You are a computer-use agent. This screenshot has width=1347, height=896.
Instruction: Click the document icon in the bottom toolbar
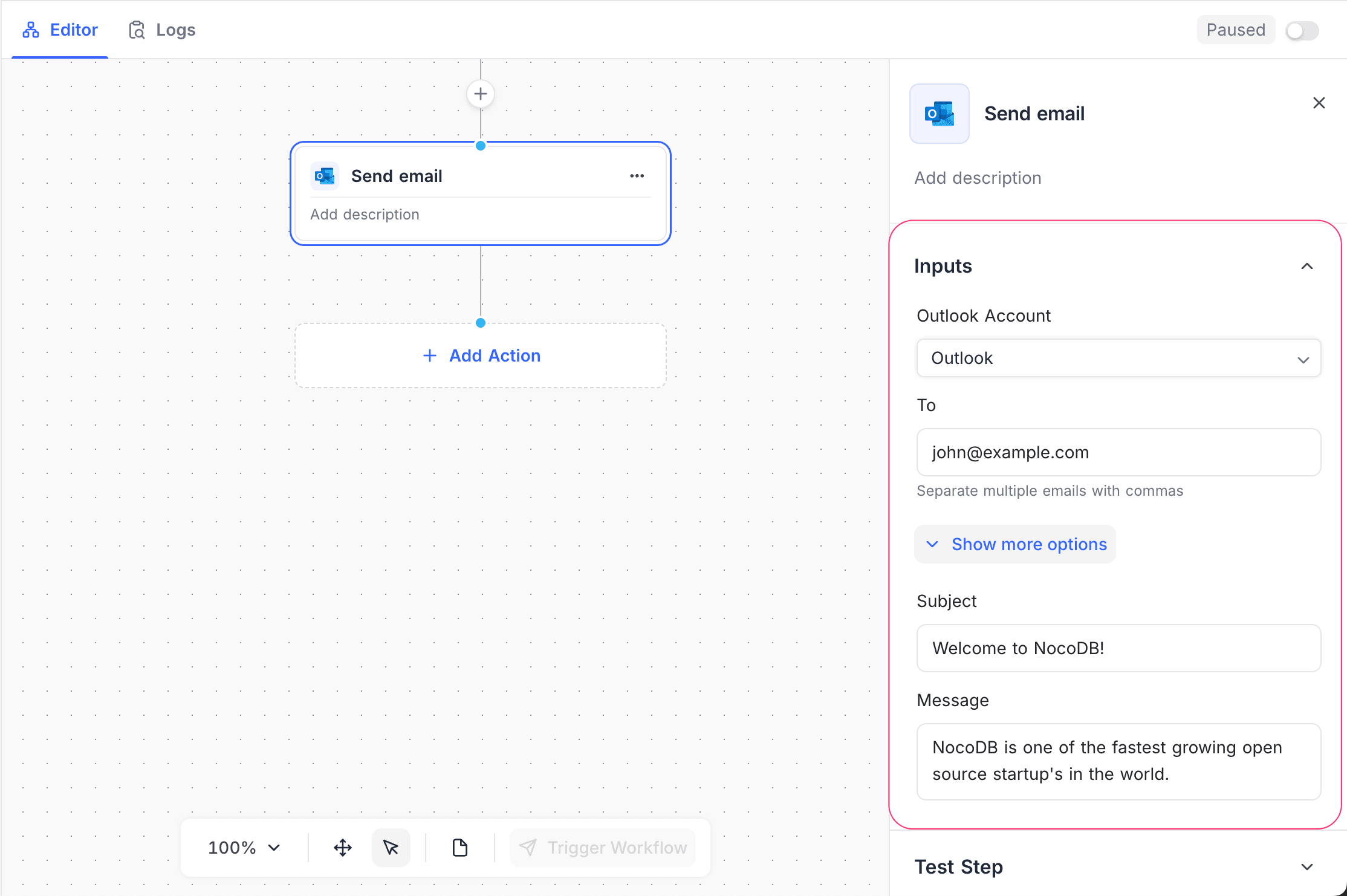coord(460,847)
